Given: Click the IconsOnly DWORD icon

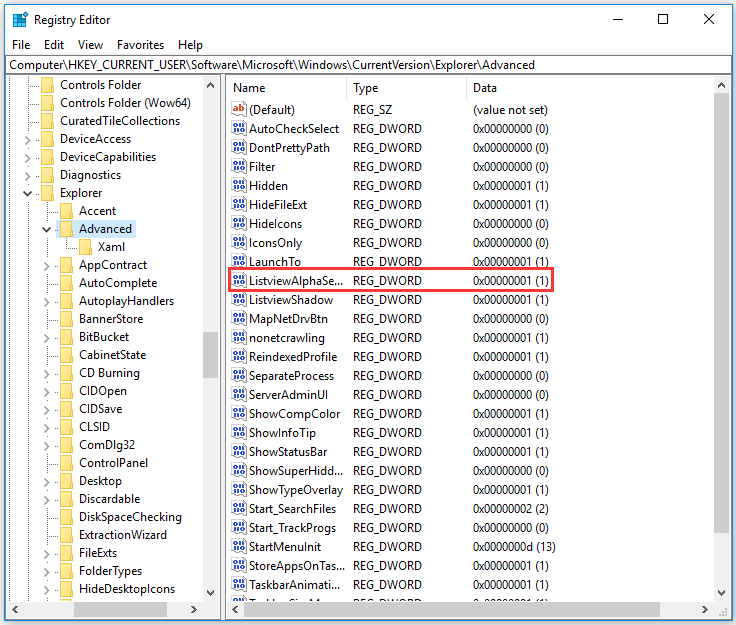Looking at the screenshot, I should coord(238,242).
